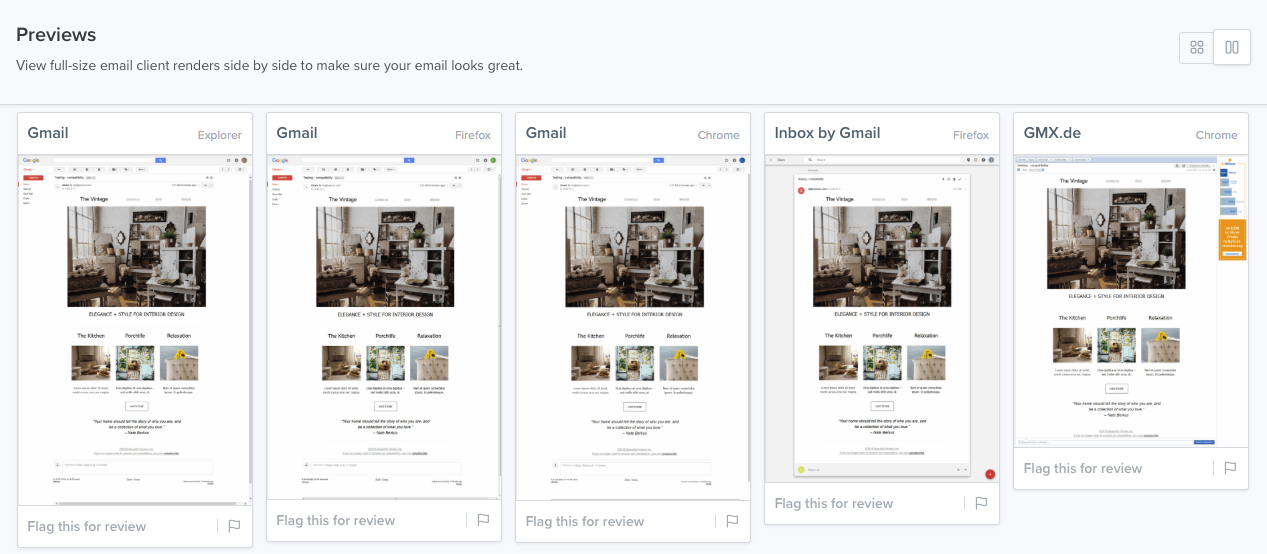Click the Gmail title on the Firefox card

(297, 133)
